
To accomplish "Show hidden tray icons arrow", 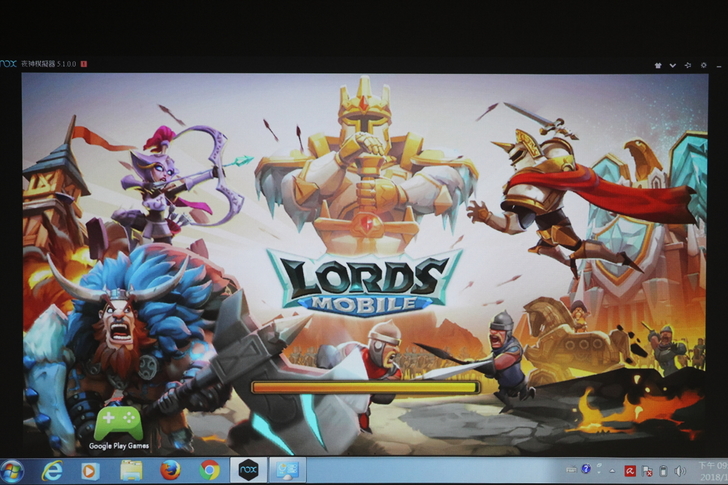I will click(x=612, y=471).
